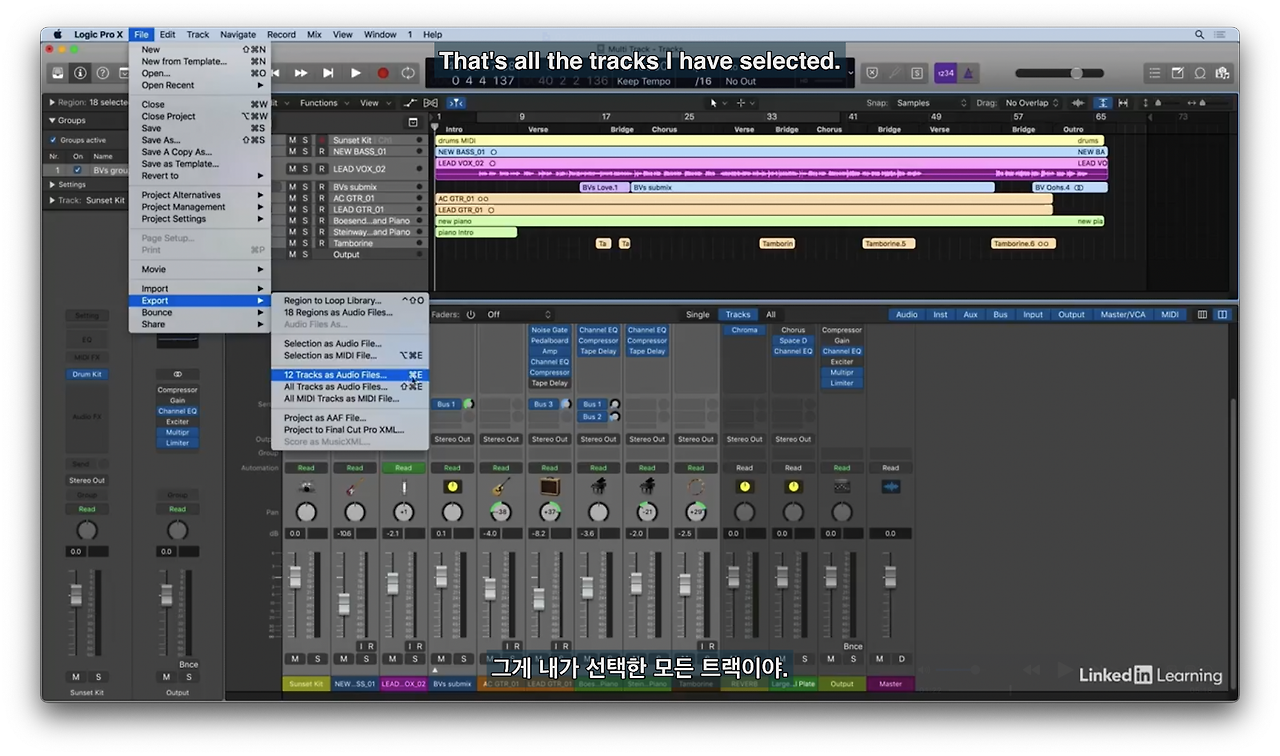Solo the NEW BASS_01 track

[x=305, y=152]
